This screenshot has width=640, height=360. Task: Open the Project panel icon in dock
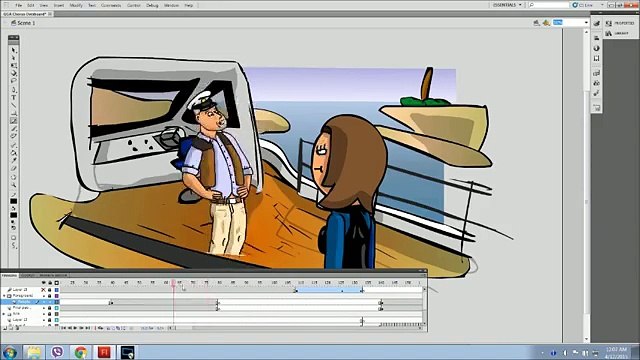[x=596, y=108]
